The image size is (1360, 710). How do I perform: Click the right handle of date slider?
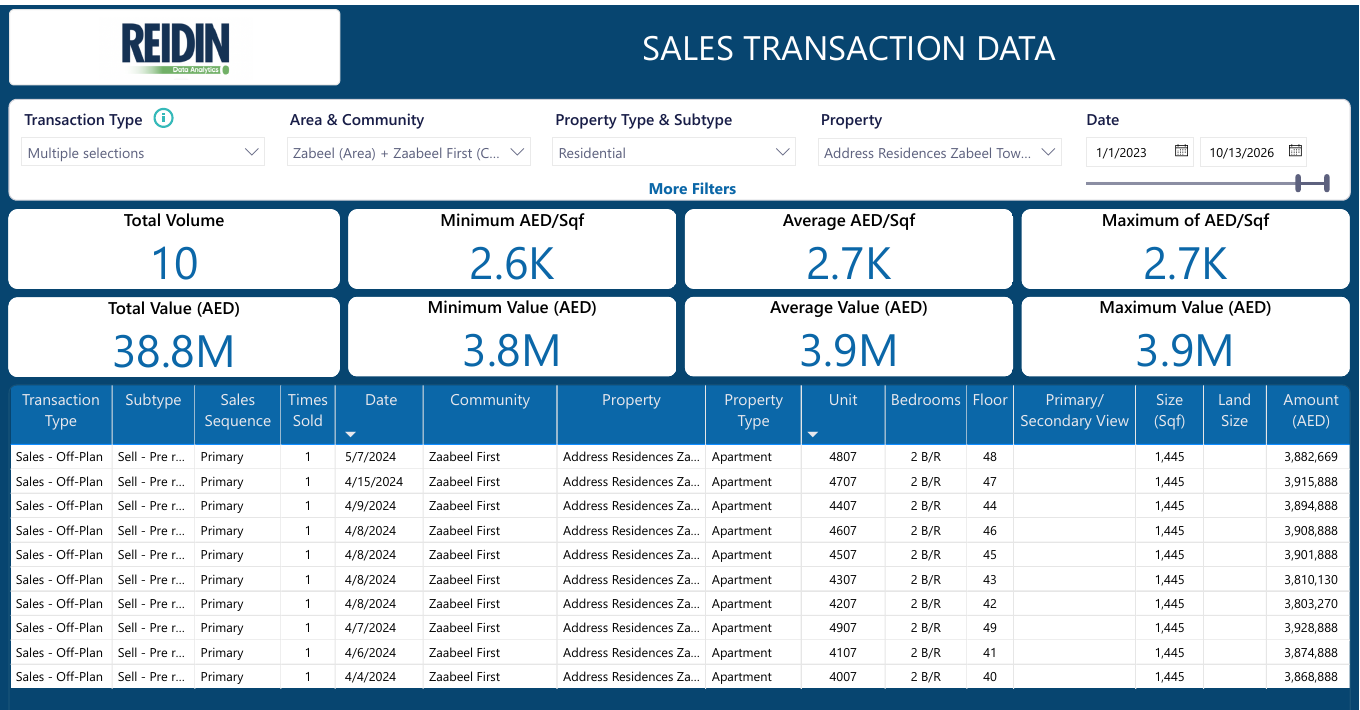click(x=1326, y=183)
